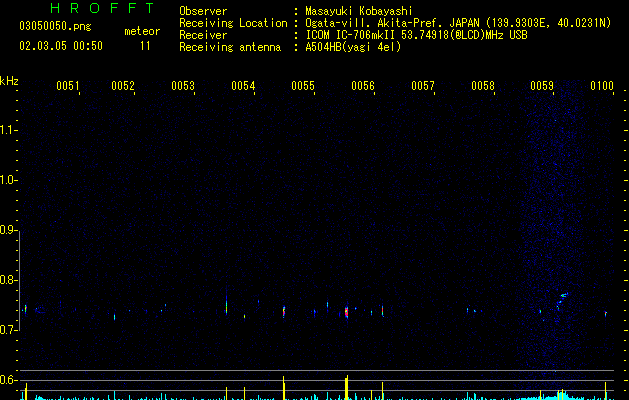Select the Ogata-vill. Akita-Pref. JAPAN location text
The width and height of the screenshot is (629, 400).
tap(458, 23)
